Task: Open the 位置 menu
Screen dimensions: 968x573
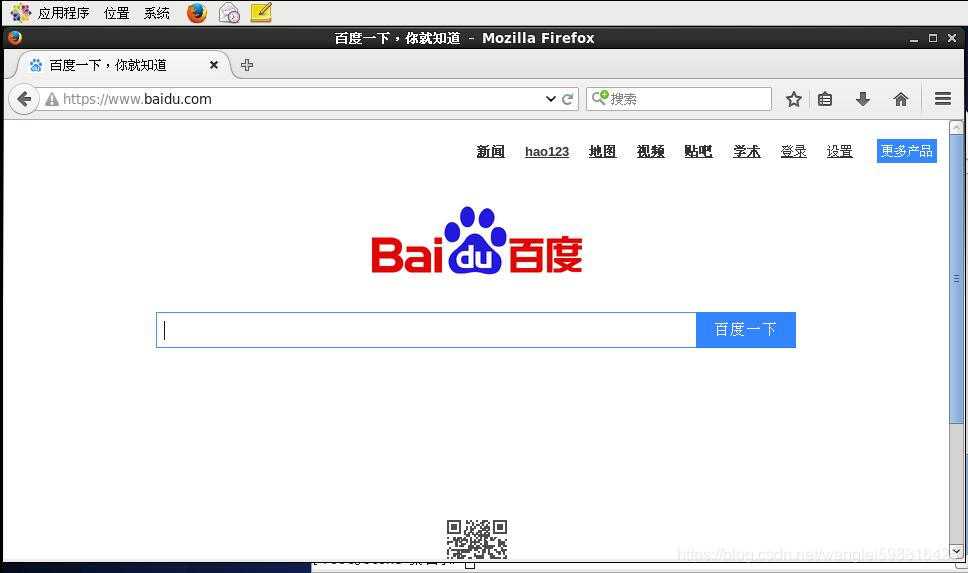Action: coord(117,13)
